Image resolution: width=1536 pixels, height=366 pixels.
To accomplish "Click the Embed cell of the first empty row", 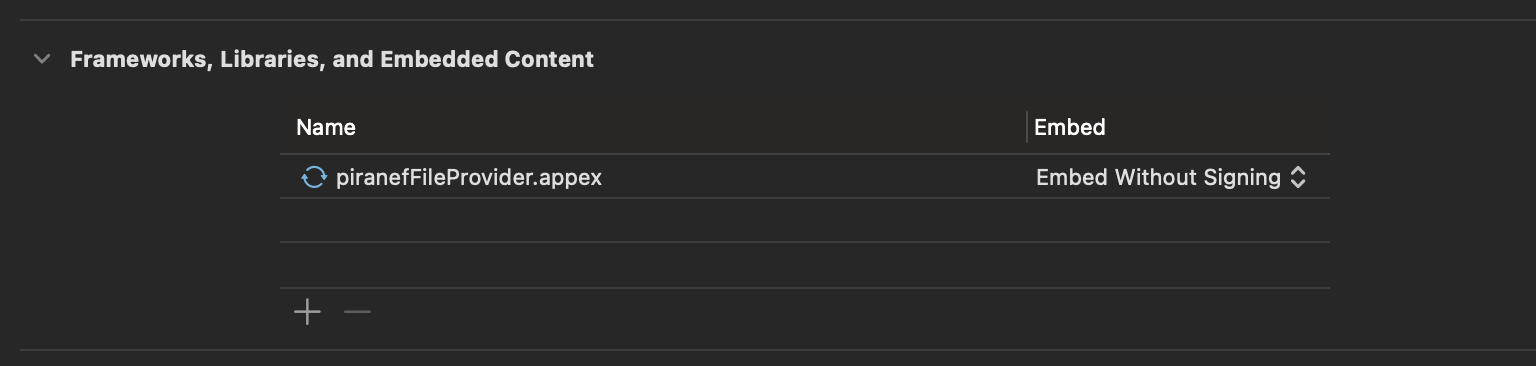I will [1179, 220].
